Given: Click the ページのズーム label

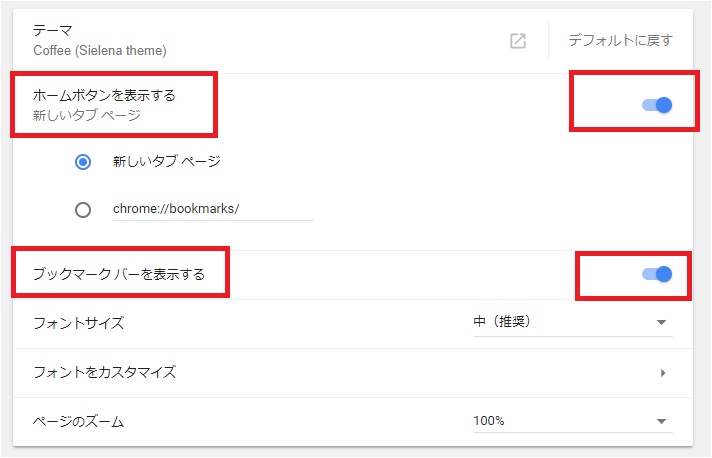Looking at the screenshot, I should coord(78,422).
